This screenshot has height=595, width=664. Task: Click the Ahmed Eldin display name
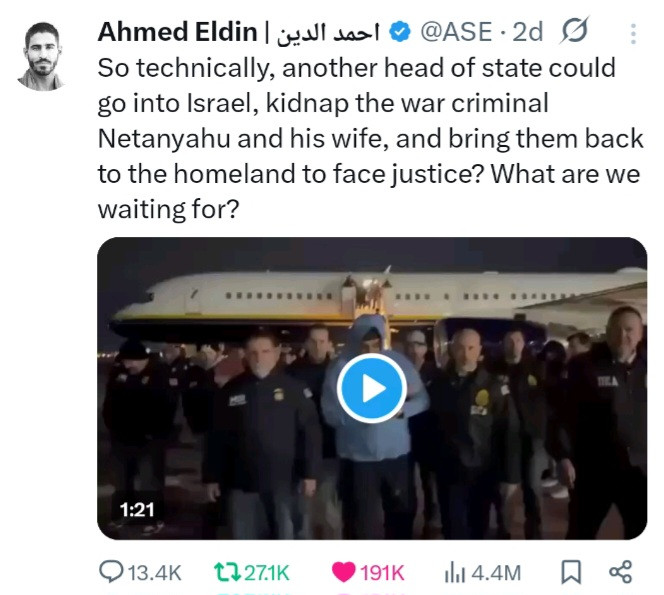177,32
